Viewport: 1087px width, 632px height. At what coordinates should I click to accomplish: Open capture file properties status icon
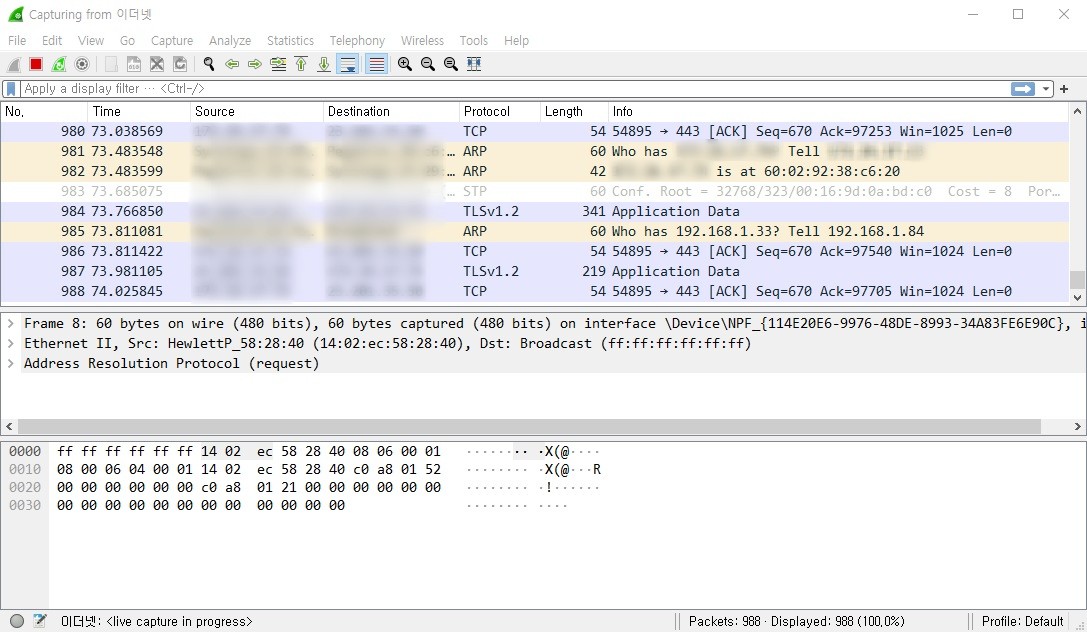(x=40, y=621)
